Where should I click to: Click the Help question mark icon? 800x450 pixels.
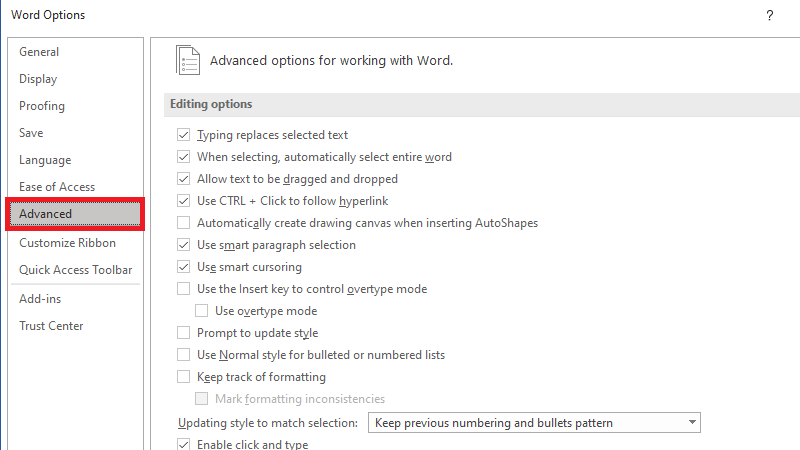[769, 15]
